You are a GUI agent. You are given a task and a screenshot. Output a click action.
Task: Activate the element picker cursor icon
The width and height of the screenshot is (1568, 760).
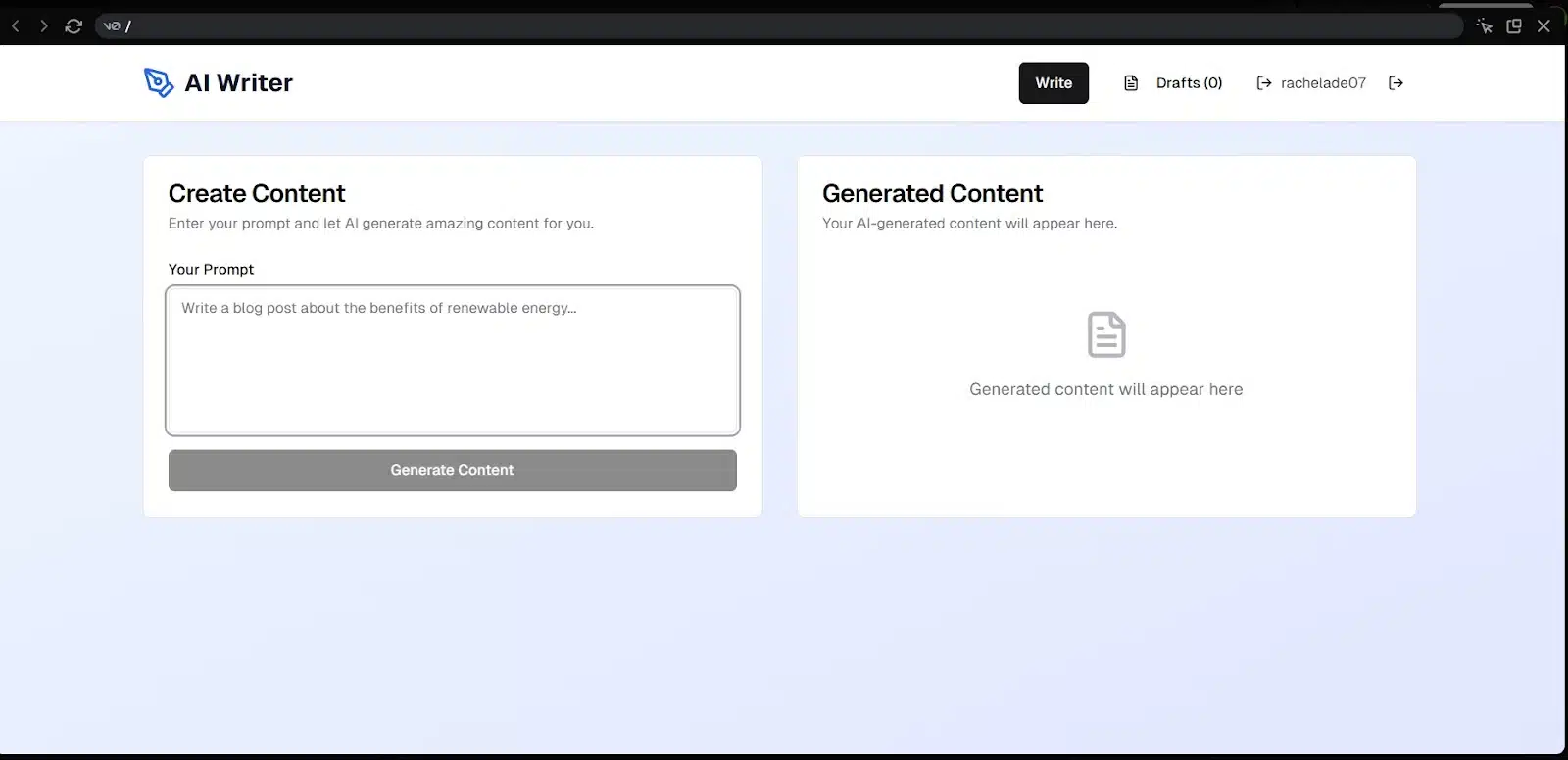1485,26
